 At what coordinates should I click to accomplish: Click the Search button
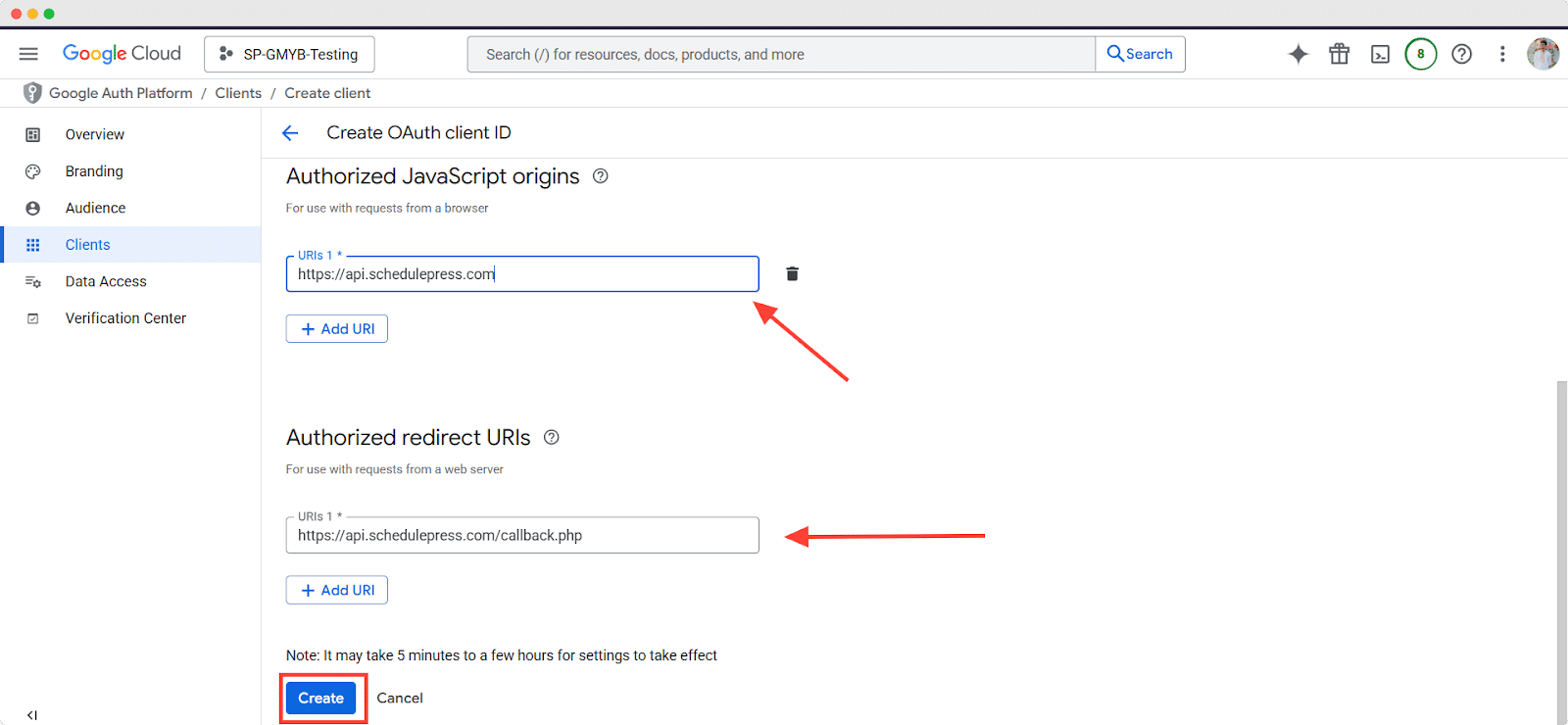click(x=1140, y=54)
